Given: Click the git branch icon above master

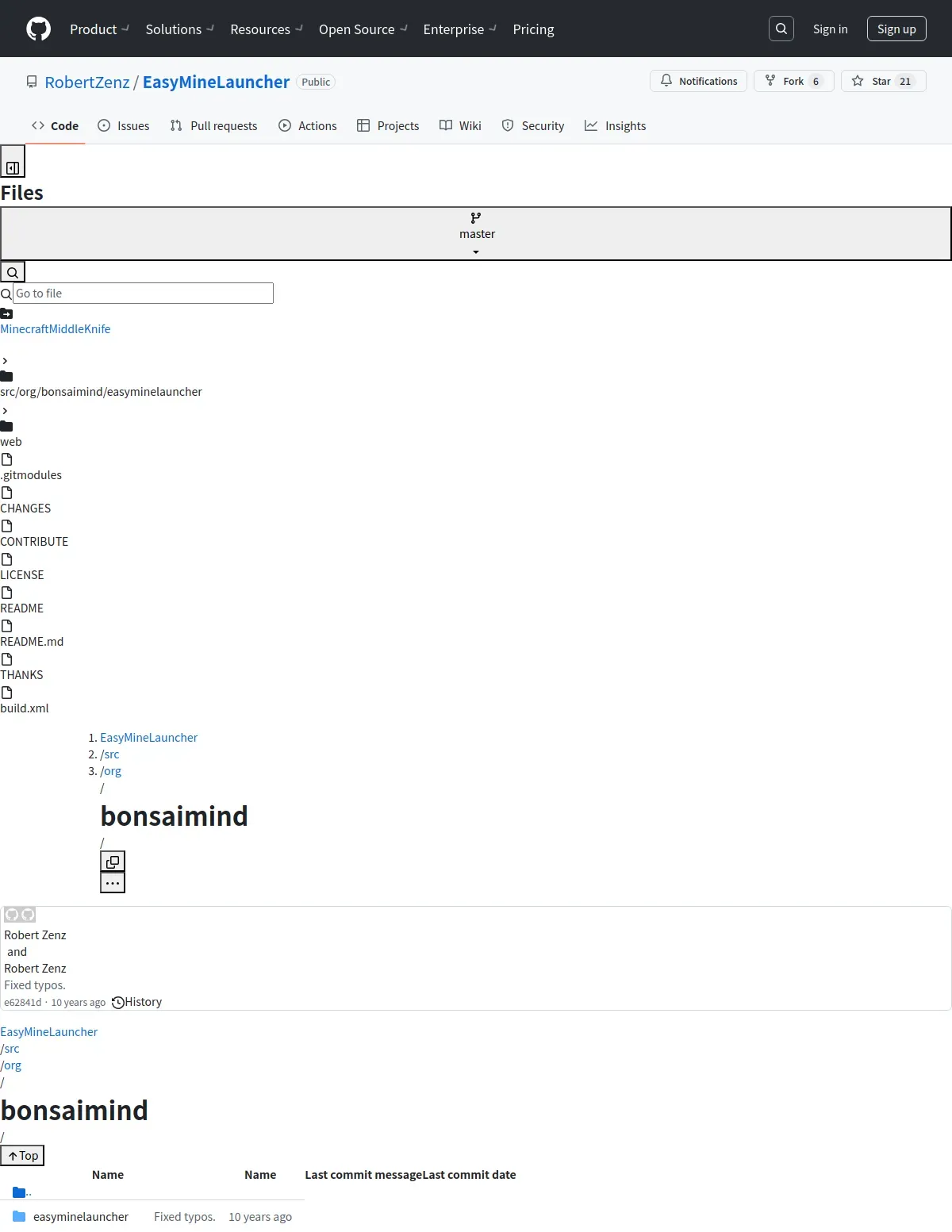Looking at the screenshot, I should pyautogui.click(x=476, y=217).
